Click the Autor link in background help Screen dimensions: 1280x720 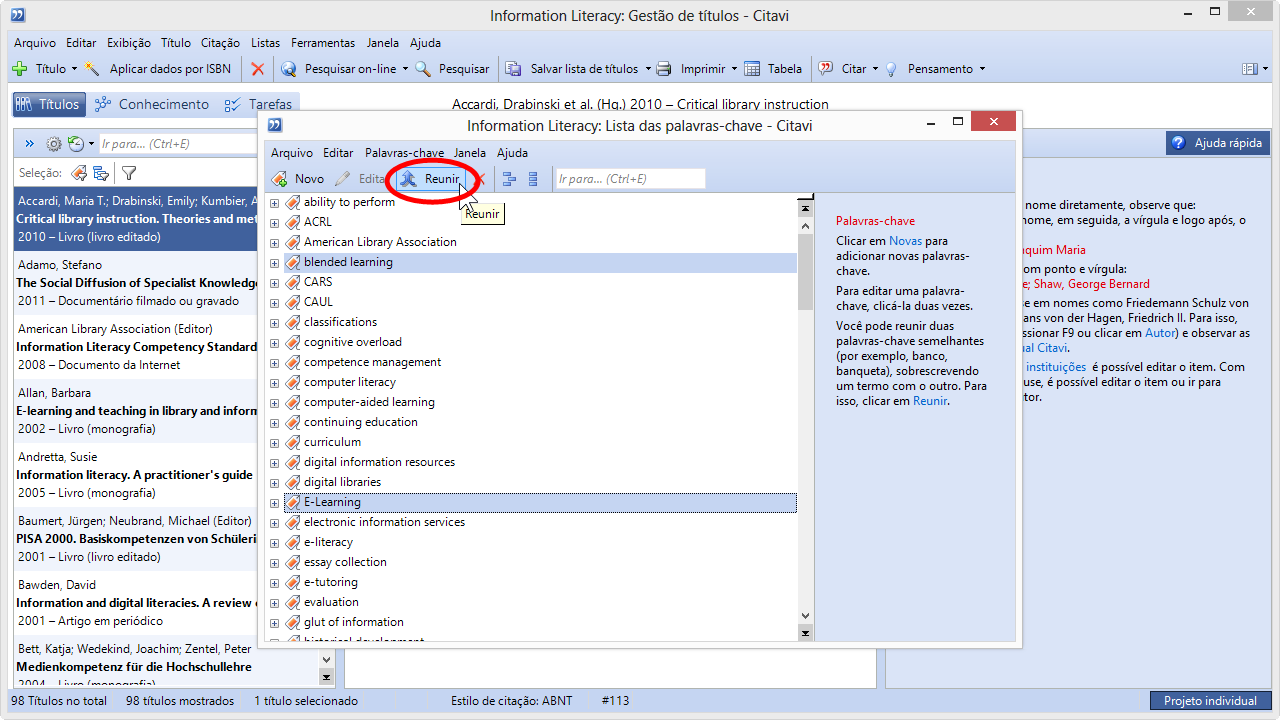[1160, 333]
